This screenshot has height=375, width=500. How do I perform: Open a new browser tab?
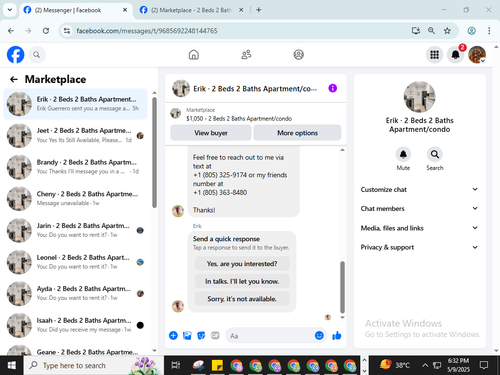(258, 10)
